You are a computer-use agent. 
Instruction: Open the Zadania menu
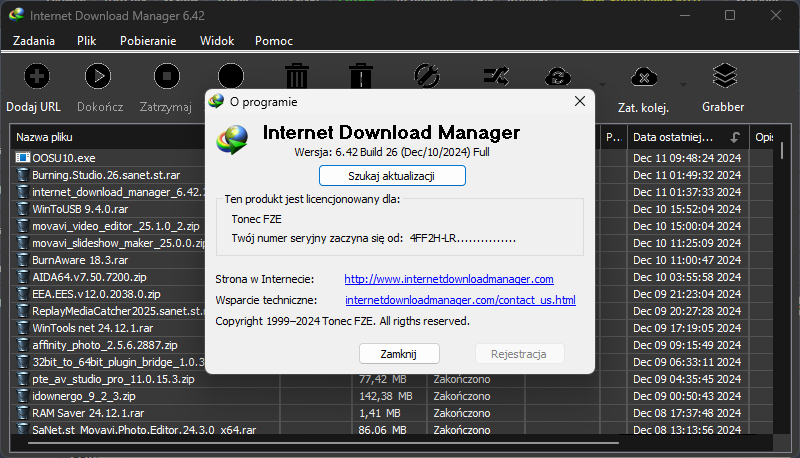click(34, 41)
